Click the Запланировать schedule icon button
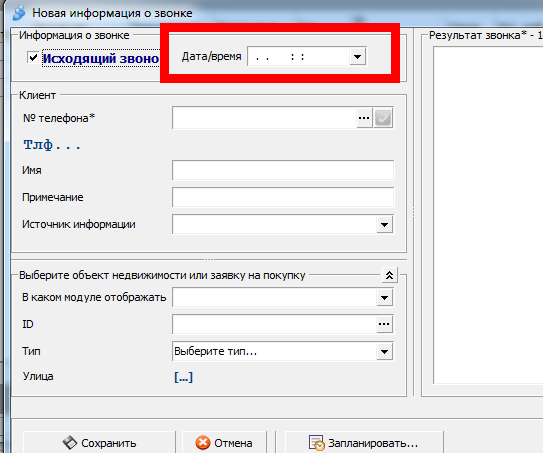This screenshot has width=543, height=453. tap(364, 443)
